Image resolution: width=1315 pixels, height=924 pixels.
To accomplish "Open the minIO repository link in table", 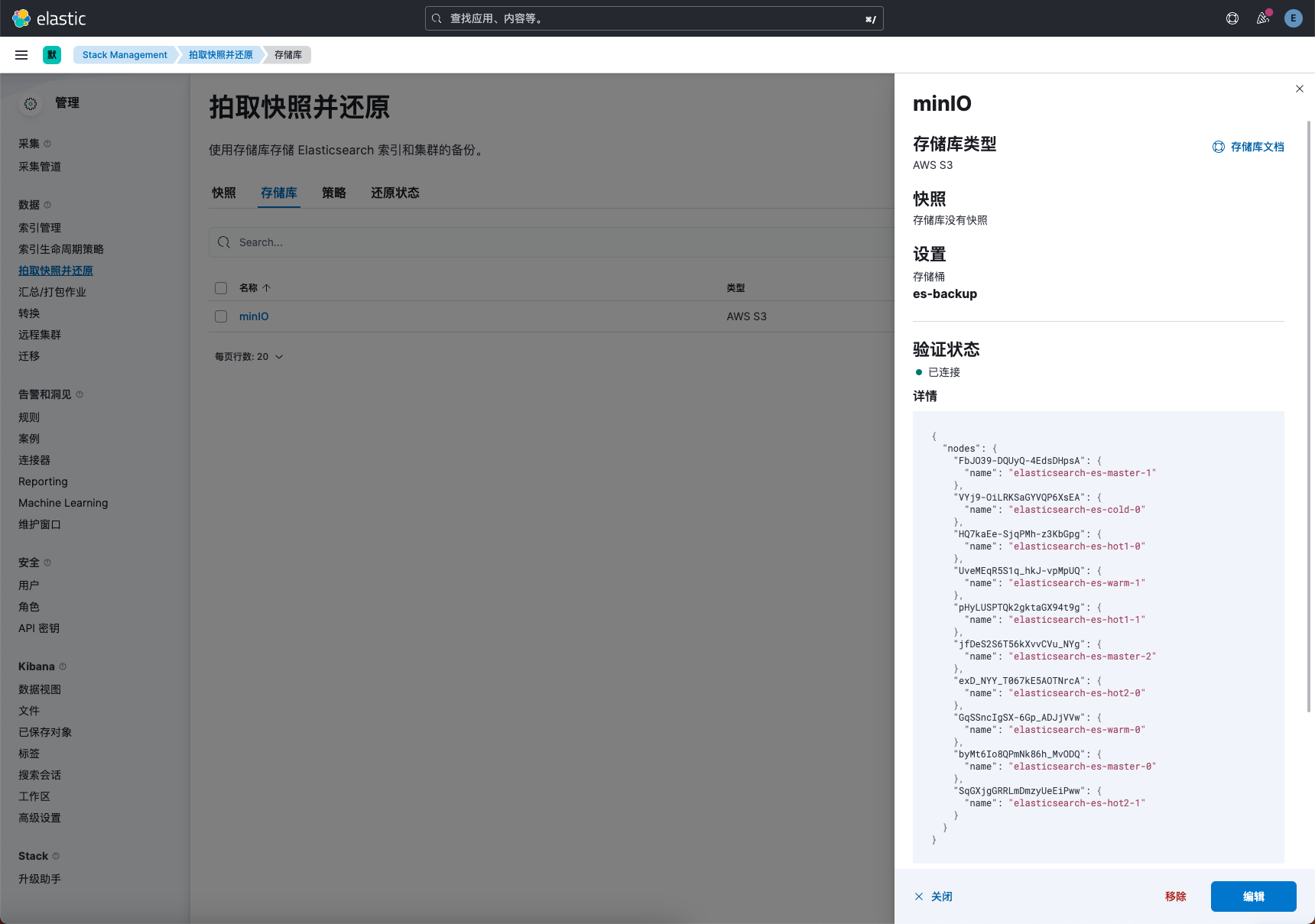I will click(254, 316).
